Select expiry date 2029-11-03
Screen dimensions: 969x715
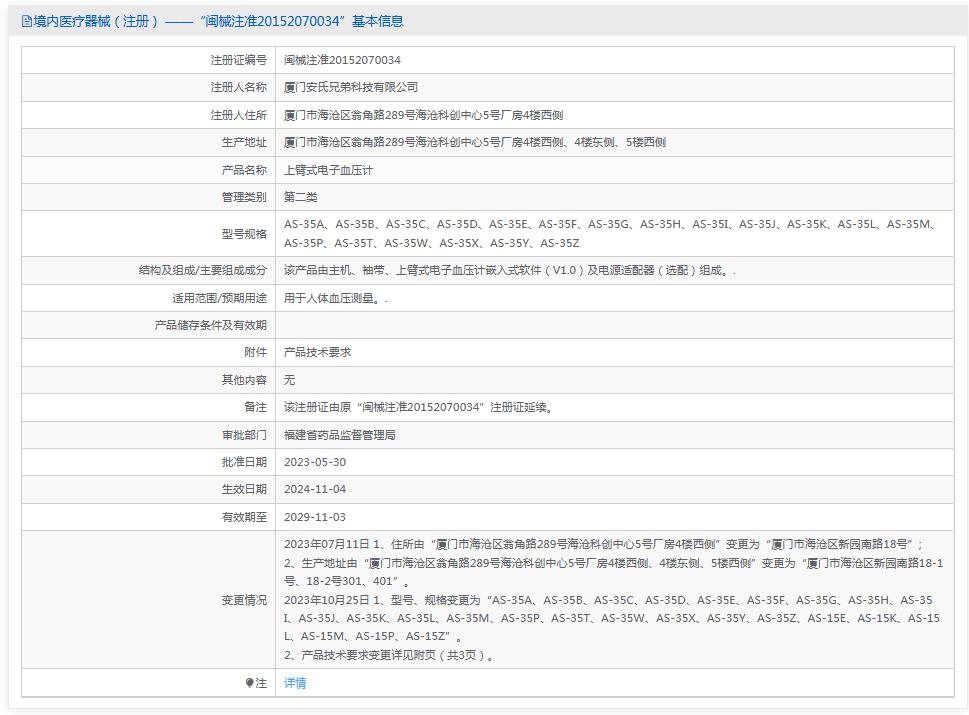[x=315, y=517]
